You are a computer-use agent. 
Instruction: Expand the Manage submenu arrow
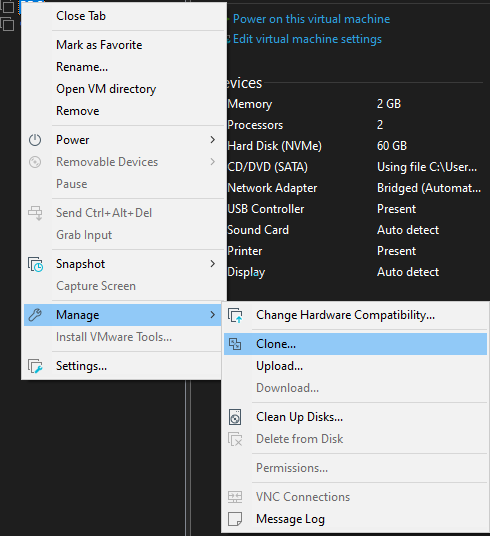(x=213, y=315)
